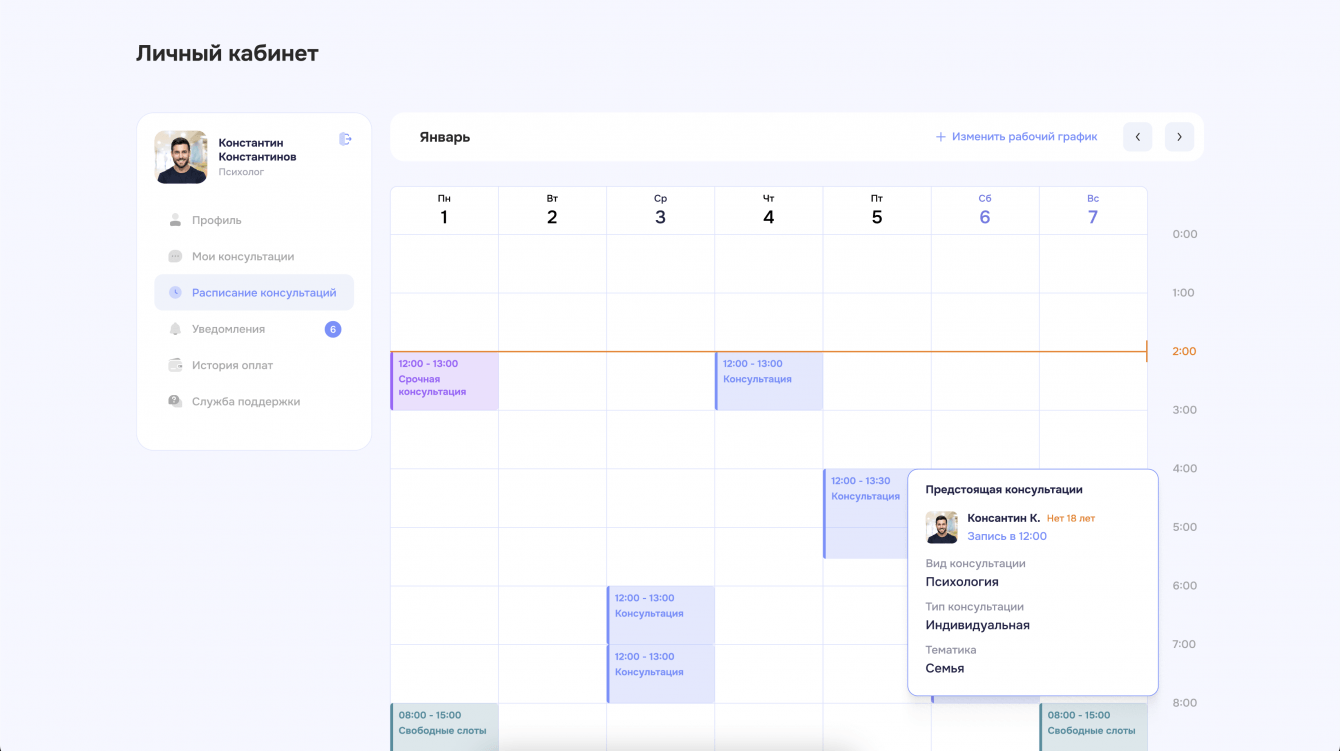Click the Сб 6 day header

tap(985, 210)
